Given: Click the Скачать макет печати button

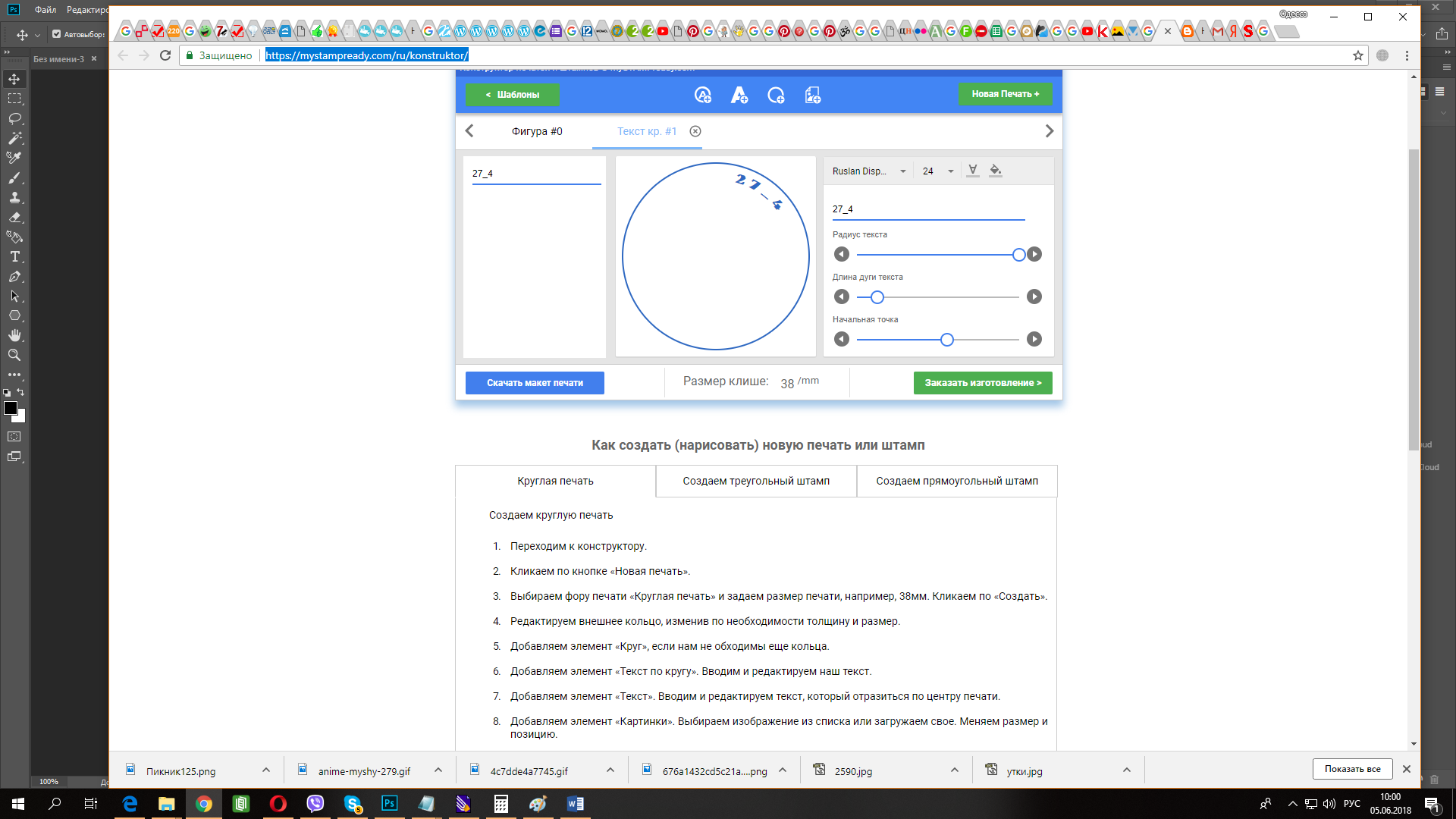Looking at the screenshot, I should coord(535,383).
